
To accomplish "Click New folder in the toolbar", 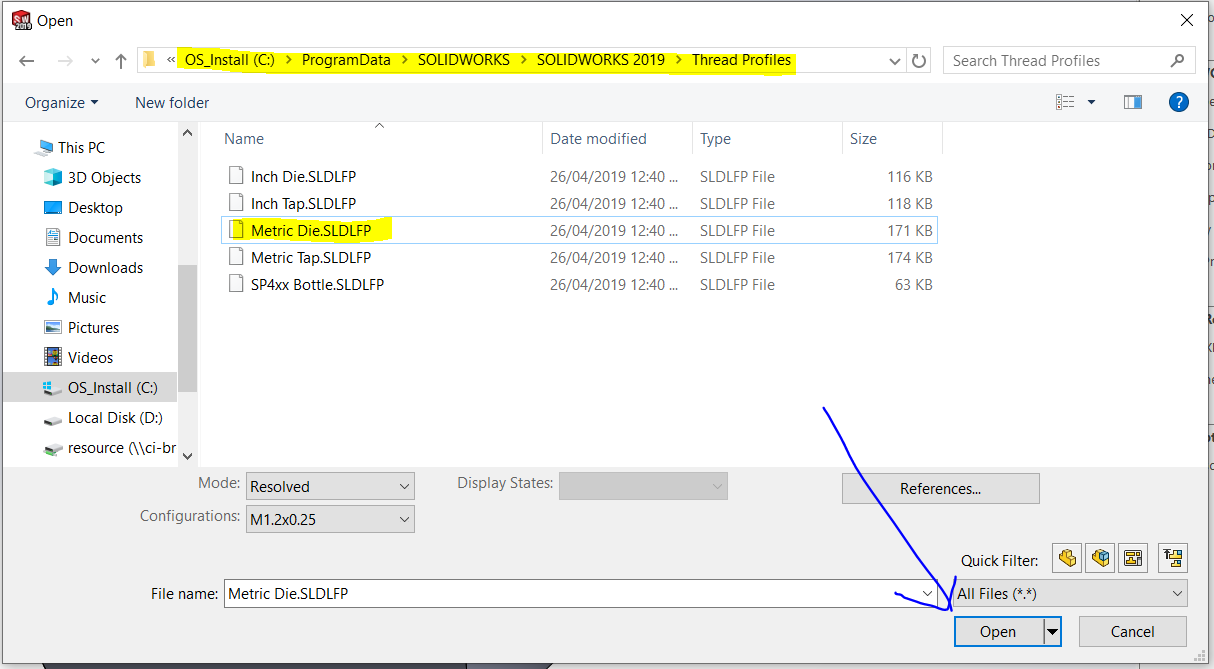I will (x=172, y=102).
